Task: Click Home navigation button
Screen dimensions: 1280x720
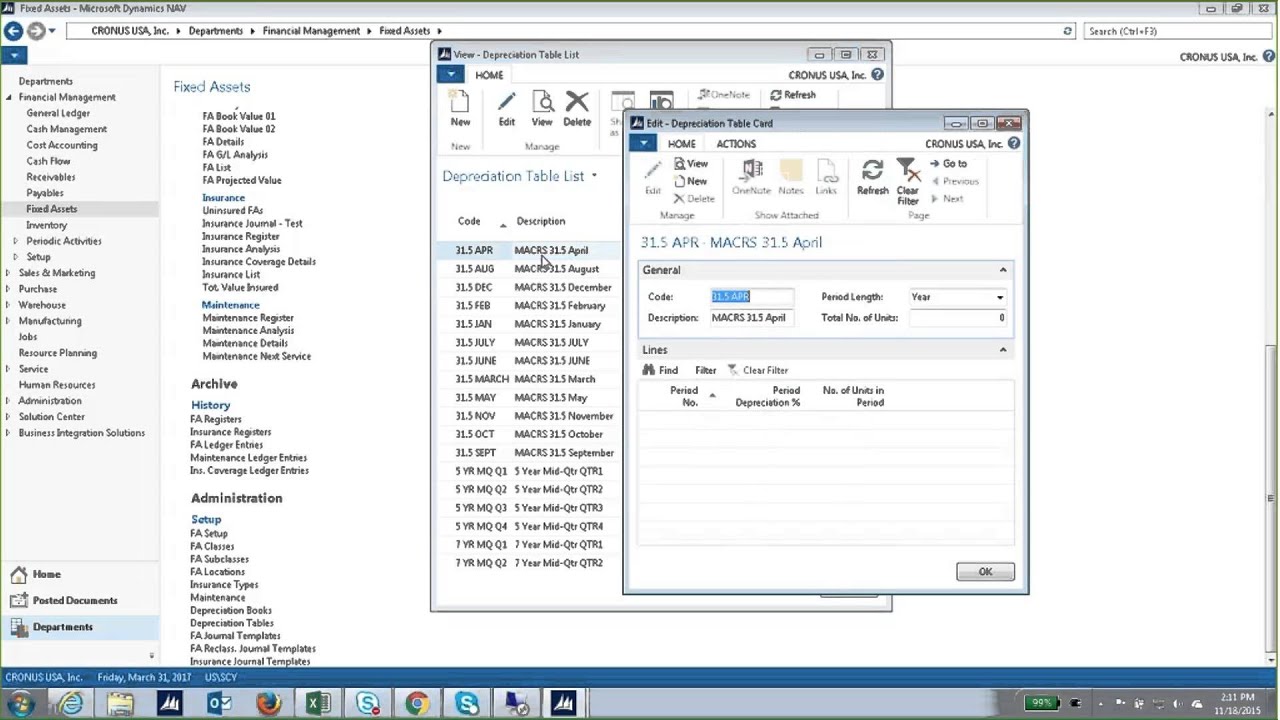Action: (46, 574)
